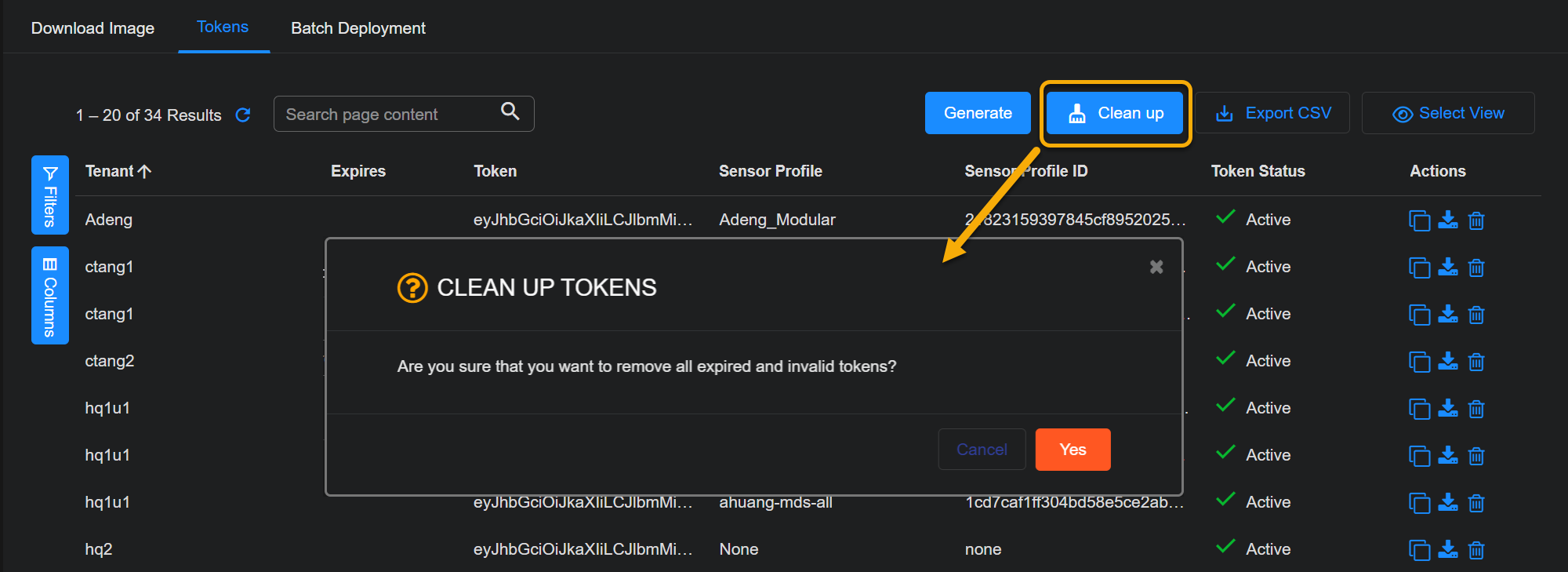Copy the Adeng token
Screen dimensions: 1568x572
tap(1419, 220)
